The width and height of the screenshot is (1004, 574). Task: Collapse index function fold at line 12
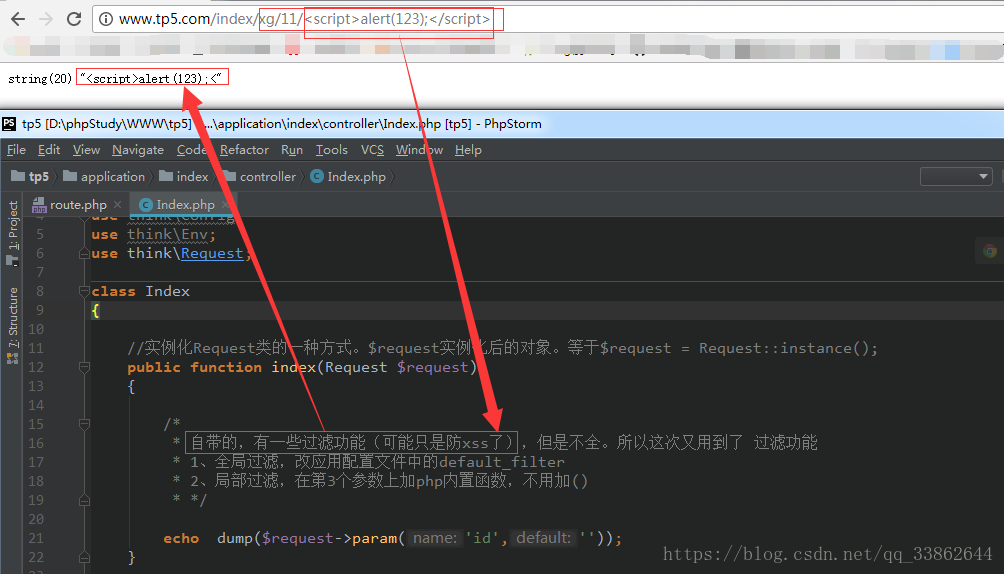84,367
